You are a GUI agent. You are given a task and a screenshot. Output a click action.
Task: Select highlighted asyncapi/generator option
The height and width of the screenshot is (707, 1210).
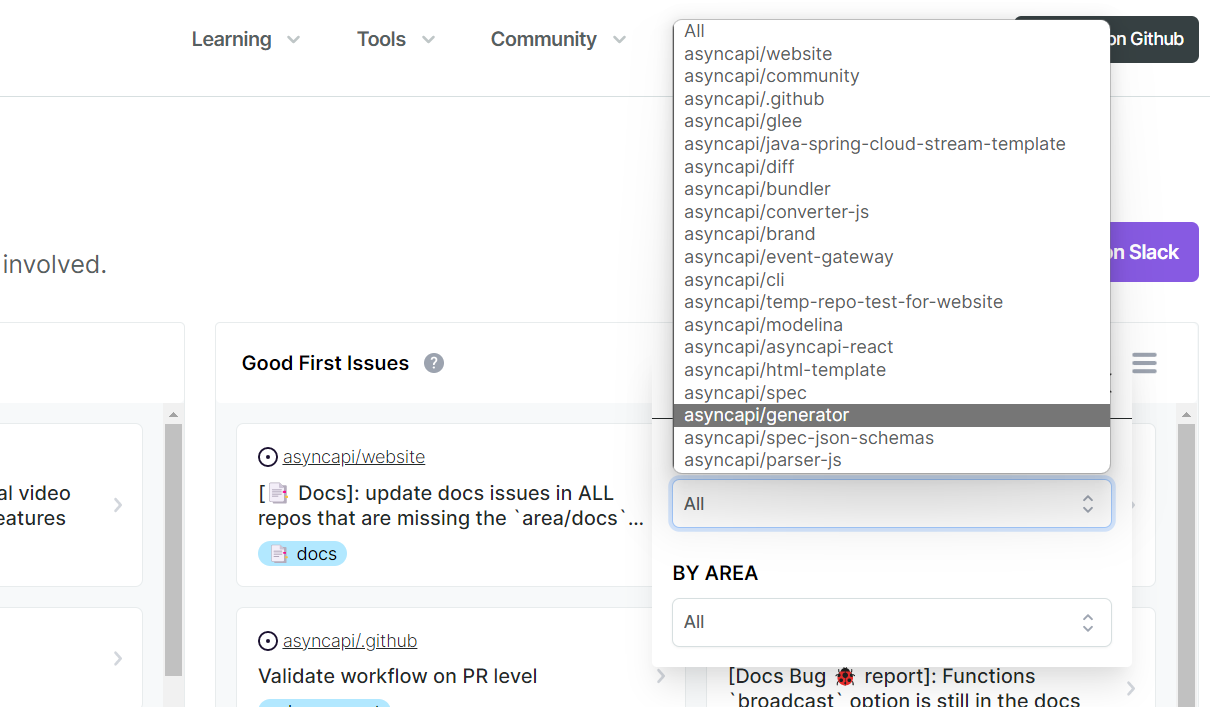point(892,415)
